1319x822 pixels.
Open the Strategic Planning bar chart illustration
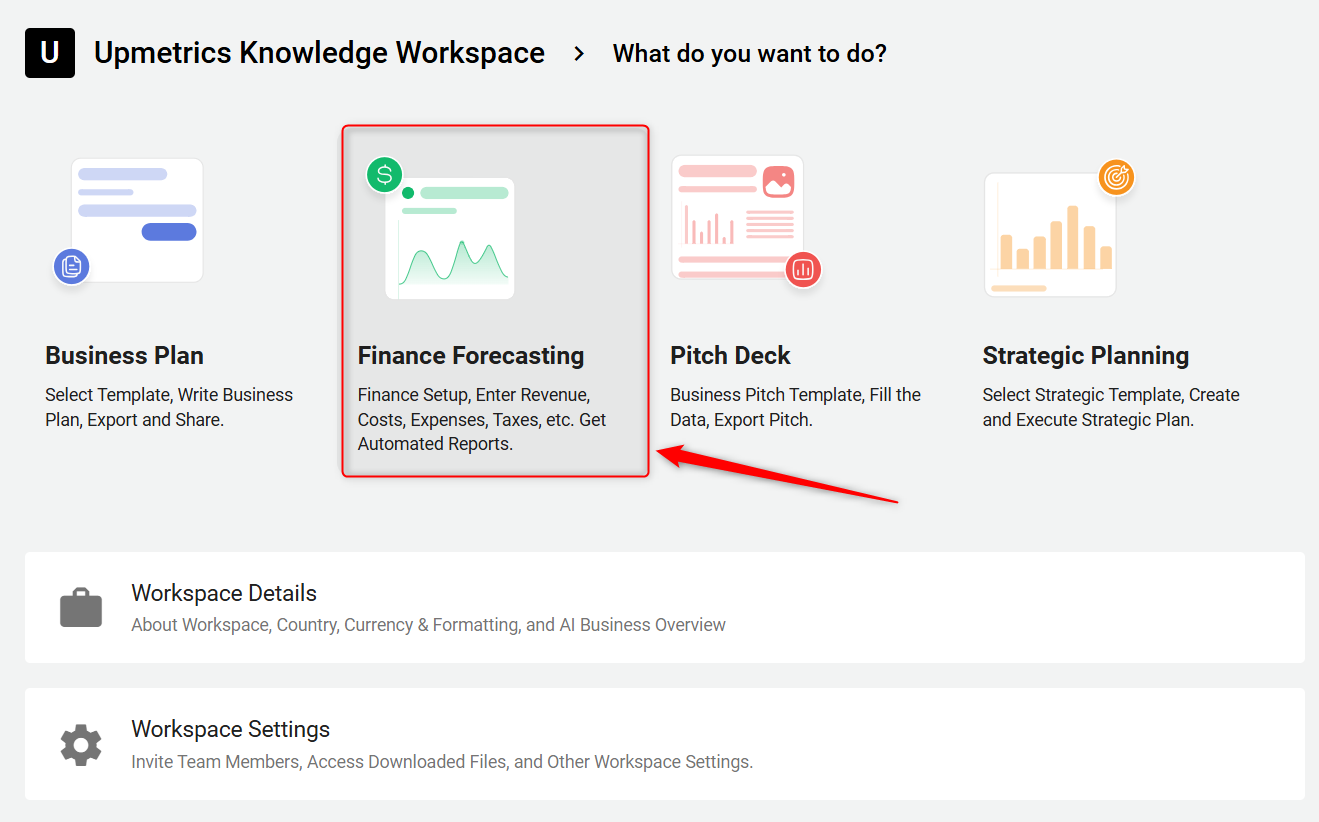[x=1050, y=235]
